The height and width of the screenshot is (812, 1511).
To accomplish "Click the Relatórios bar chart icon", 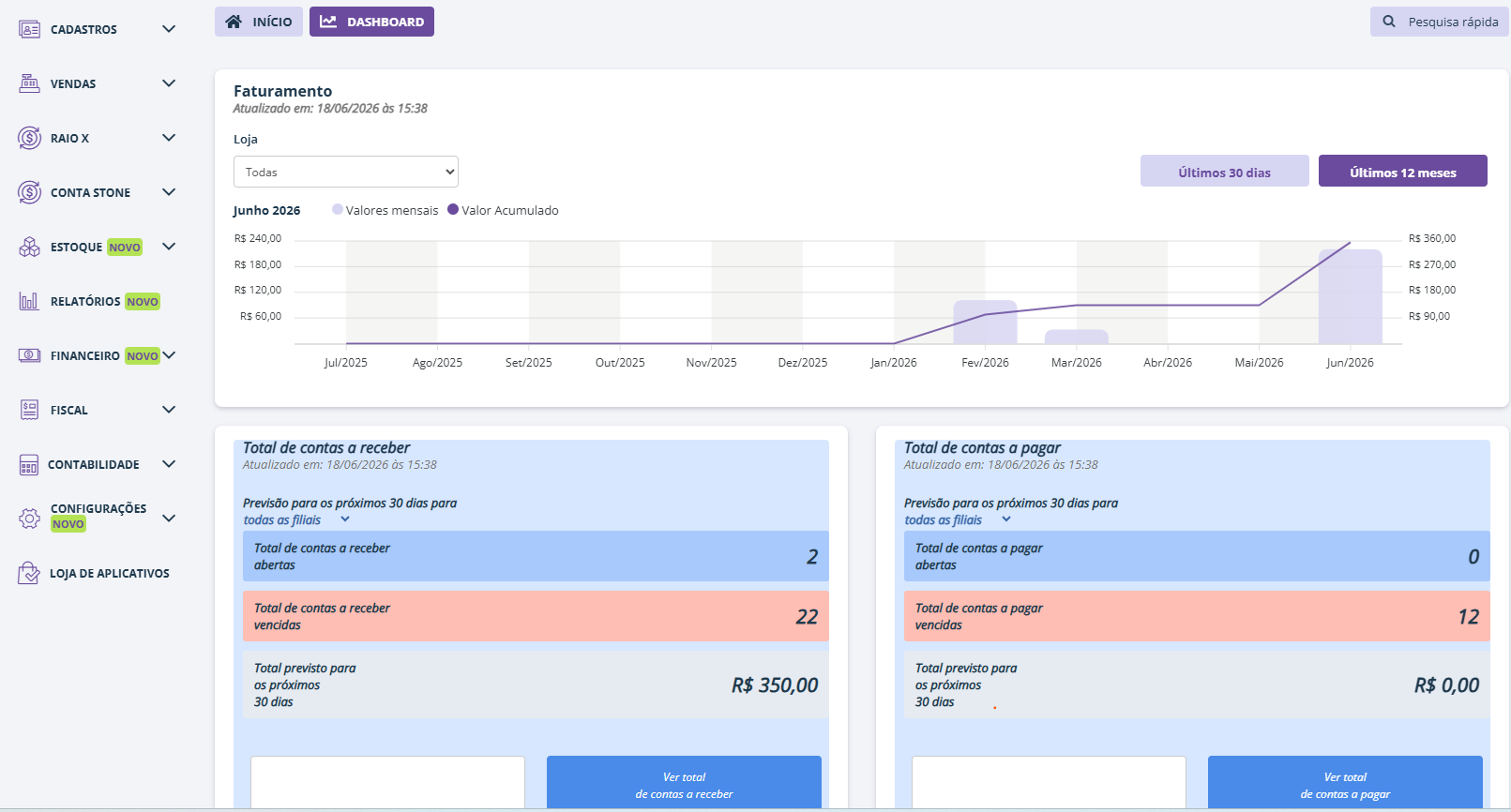I will 29,301.
